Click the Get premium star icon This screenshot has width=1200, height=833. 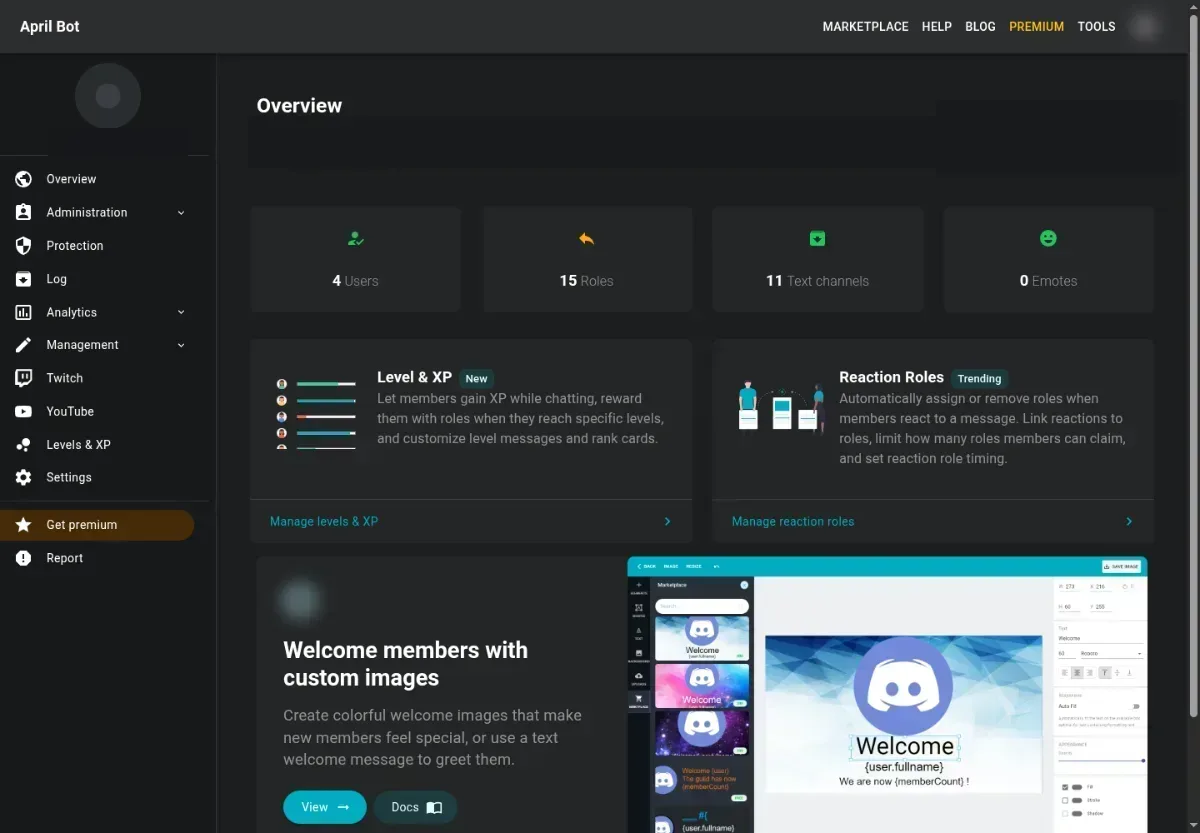click(x=24, y=525)
